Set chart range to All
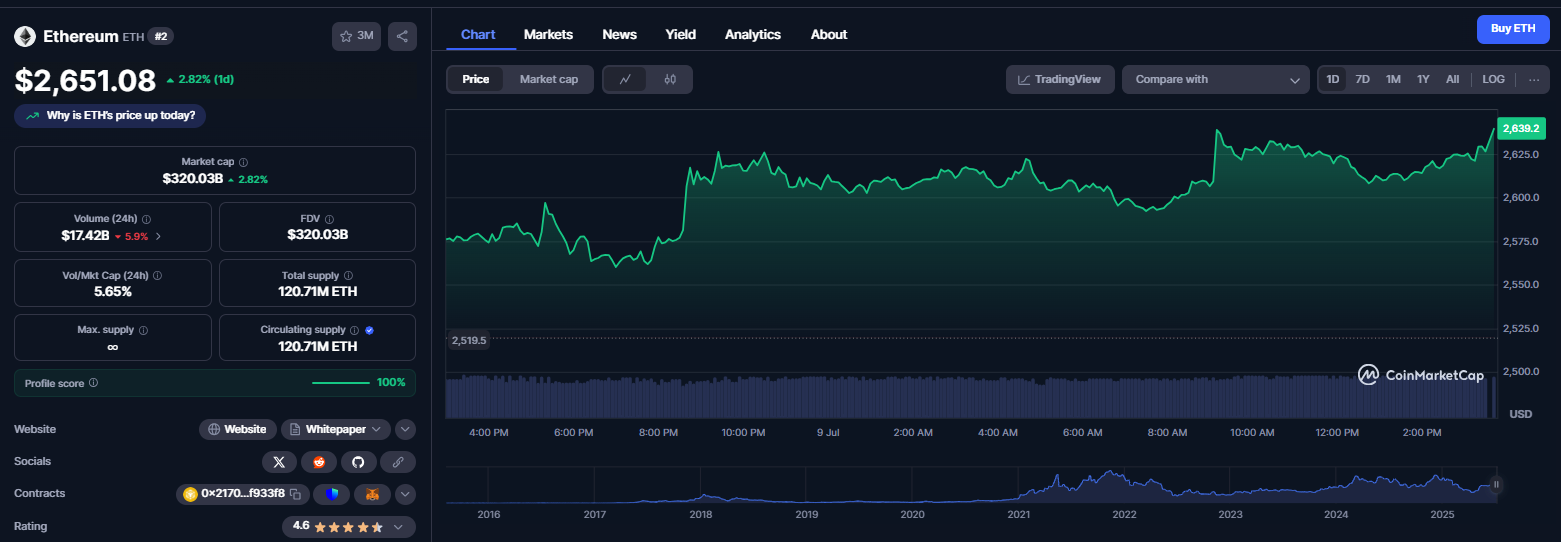Viewport: 1561px width, 542px height. click(x=1452, y=79)
